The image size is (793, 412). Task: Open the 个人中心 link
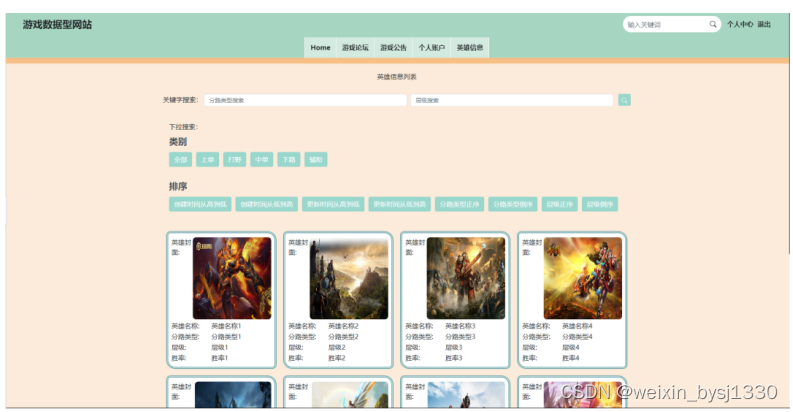pyautogui.click(x=740, y=24)
